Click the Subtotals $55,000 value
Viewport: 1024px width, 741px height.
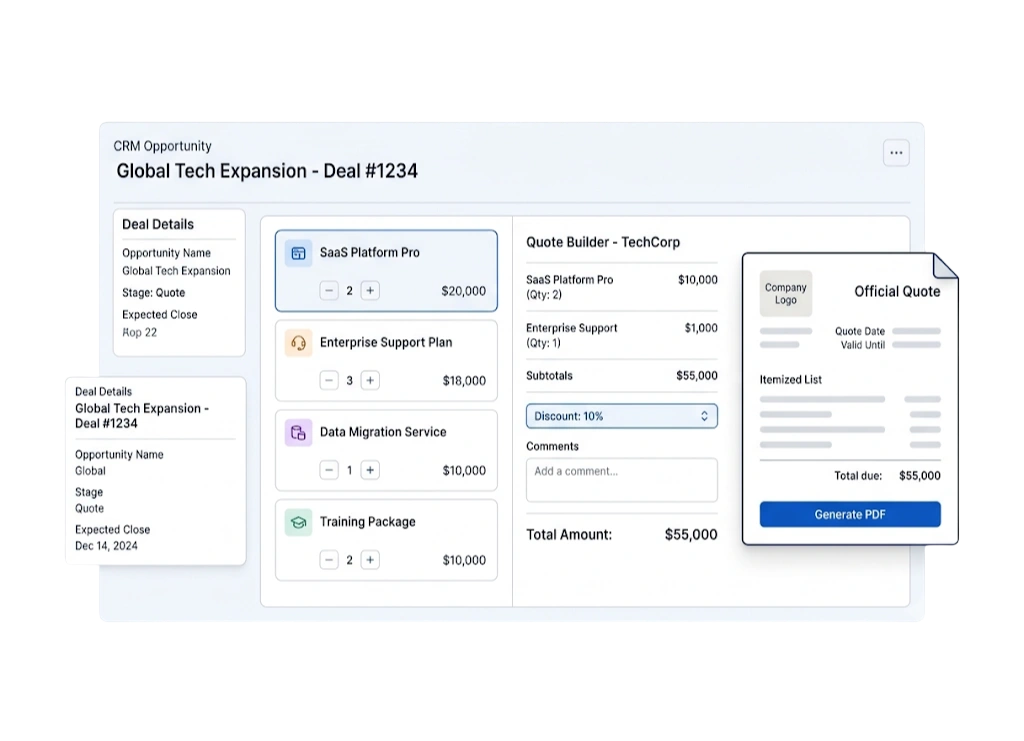coord(697,375)
